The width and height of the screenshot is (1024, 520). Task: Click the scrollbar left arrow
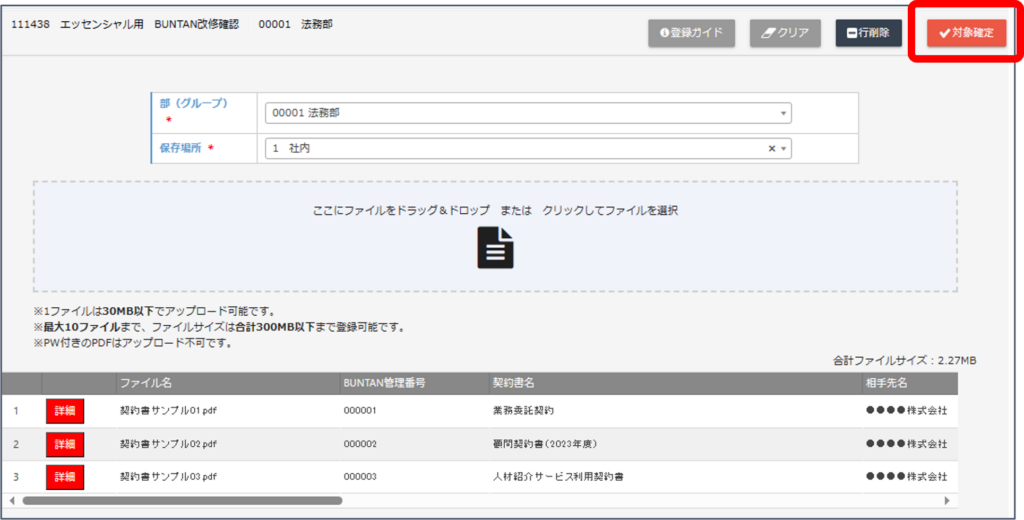tap(12, 499)
